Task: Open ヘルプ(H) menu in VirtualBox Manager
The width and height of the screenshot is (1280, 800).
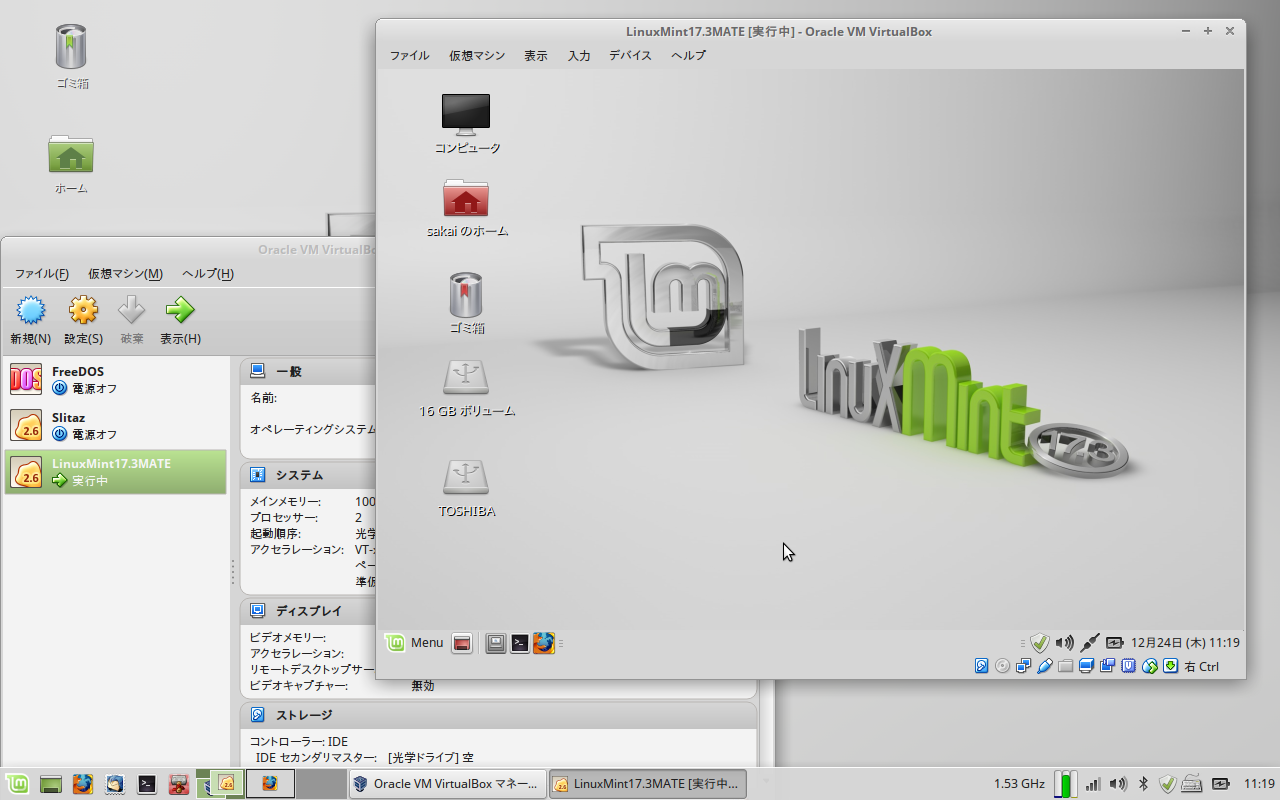Action: [208, 274]
